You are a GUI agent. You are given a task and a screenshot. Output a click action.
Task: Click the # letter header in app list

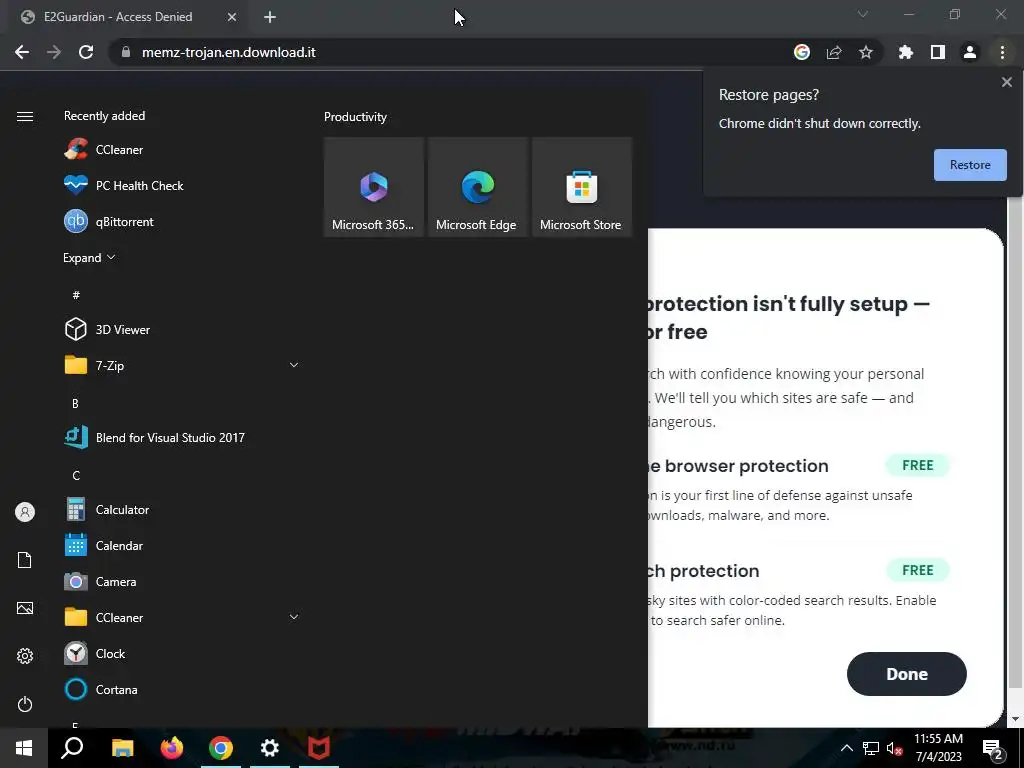pyautogui.click(x=76, y=295)
